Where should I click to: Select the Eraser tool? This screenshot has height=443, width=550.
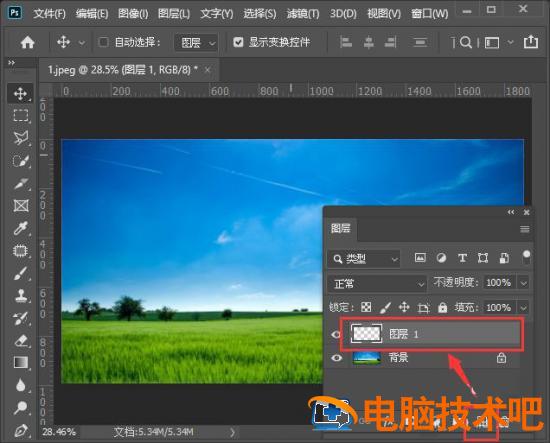tap(20, 341)
